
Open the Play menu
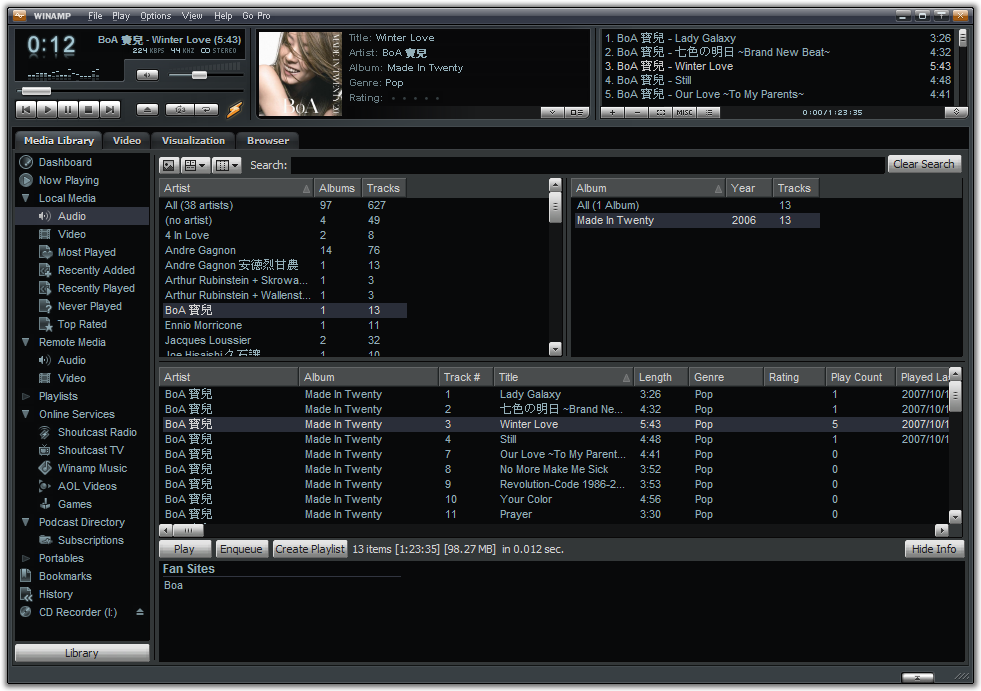[x=121, y=16]
